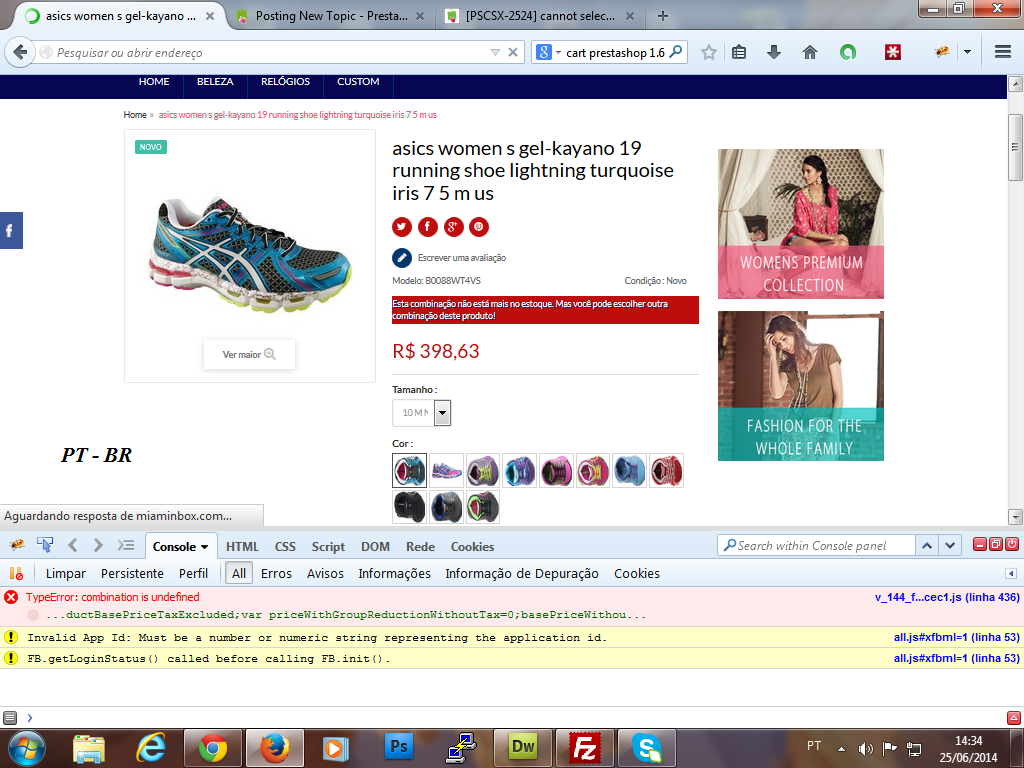Click the Search within Console panel field
This screenshot has width=1024, height=768.
(816, 545)
